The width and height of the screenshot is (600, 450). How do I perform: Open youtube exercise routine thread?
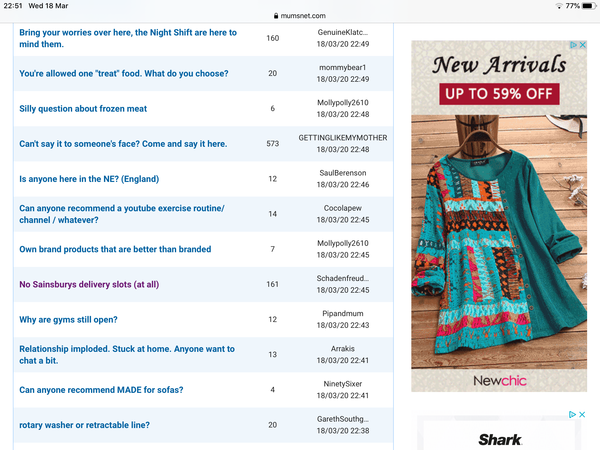(122, 214)
